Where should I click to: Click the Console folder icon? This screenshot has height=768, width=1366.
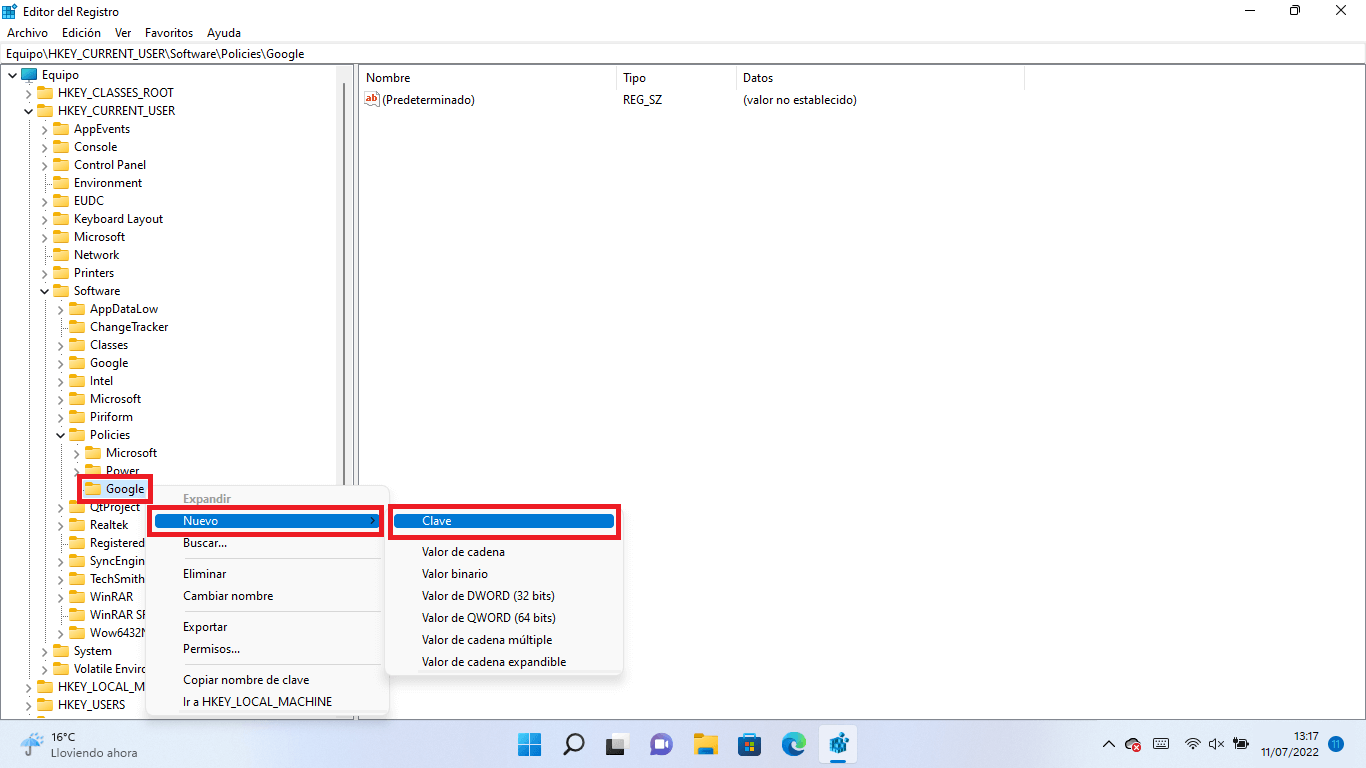click(61, 147)
